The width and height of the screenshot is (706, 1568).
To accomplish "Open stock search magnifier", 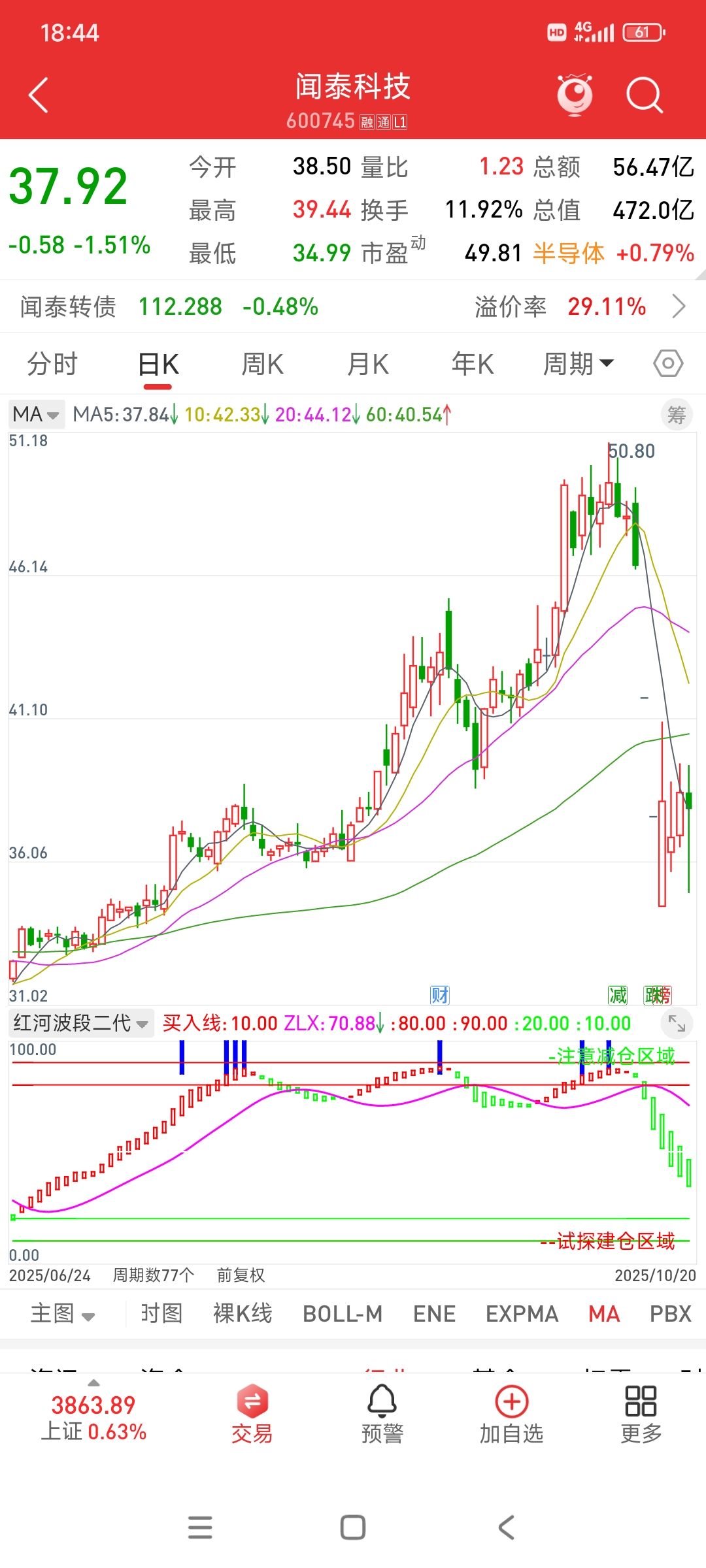I will pos(645,95).
